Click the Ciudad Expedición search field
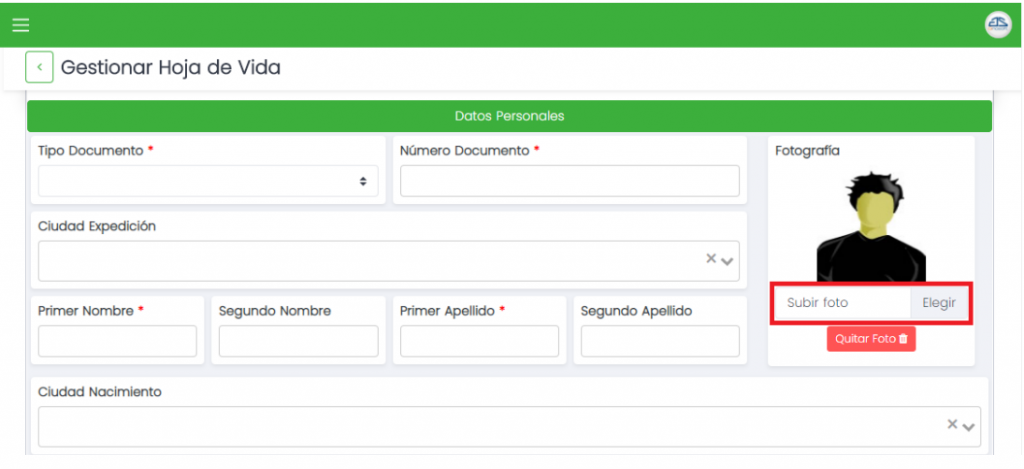This screenshot has width=1024, height=469. pos(370,261)
